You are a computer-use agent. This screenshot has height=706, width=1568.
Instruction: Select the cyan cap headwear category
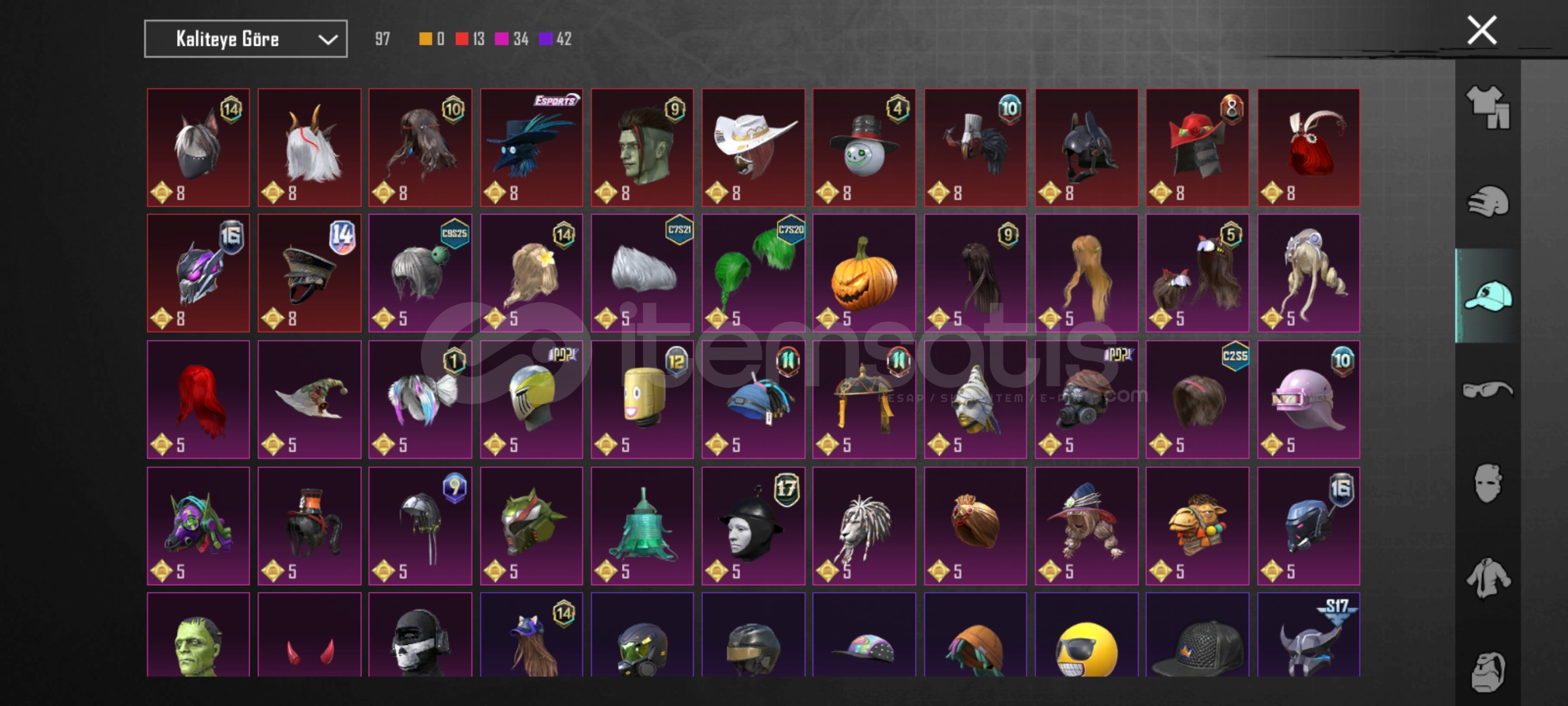(x=1488, y=296)
